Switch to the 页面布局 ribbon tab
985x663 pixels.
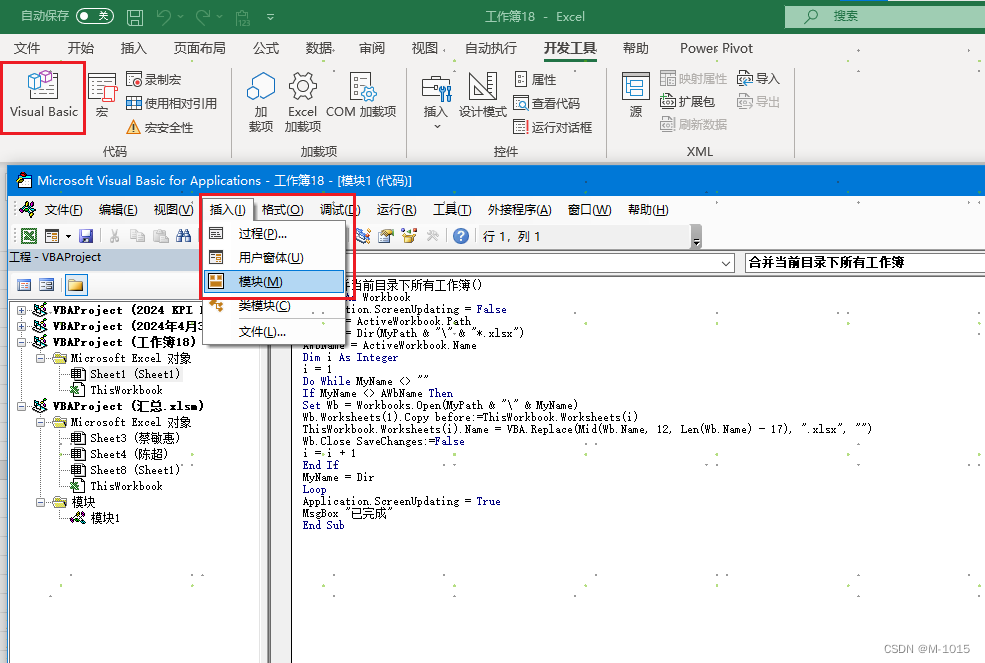pyautogui.click(x=200, y=48)
